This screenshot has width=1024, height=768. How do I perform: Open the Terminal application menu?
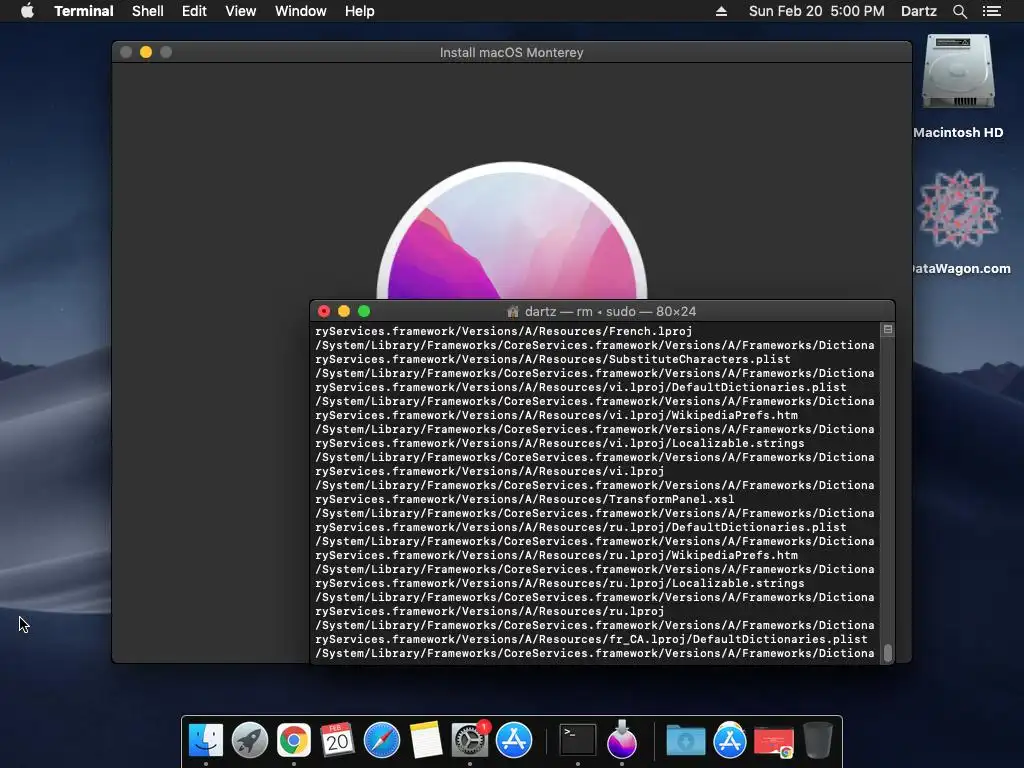[84, 11]
